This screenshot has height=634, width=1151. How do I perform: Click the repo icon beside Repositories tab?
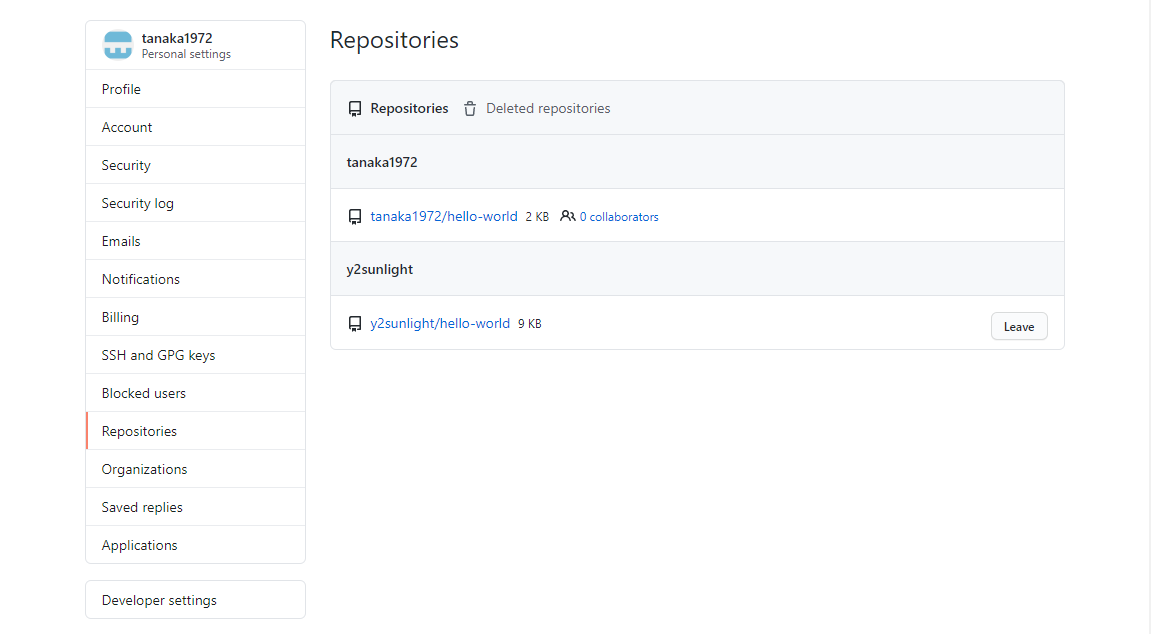(x=355, y=109)
